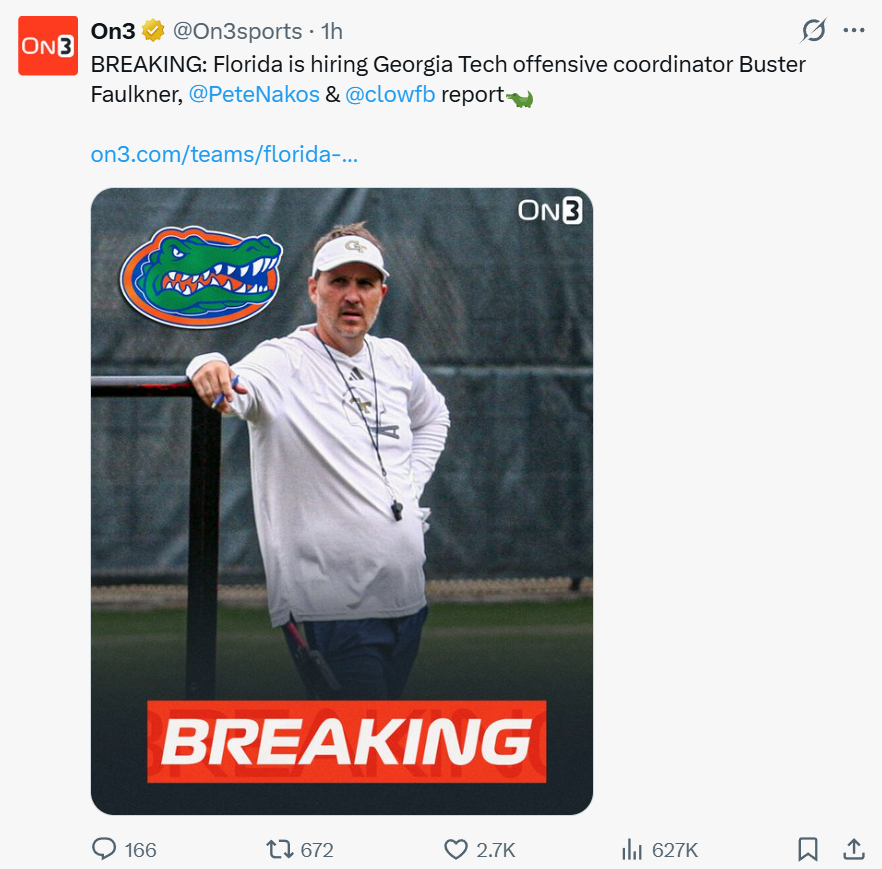
Task: Open the @PeteNakos mention link
Action: click(x=253, y=96)
